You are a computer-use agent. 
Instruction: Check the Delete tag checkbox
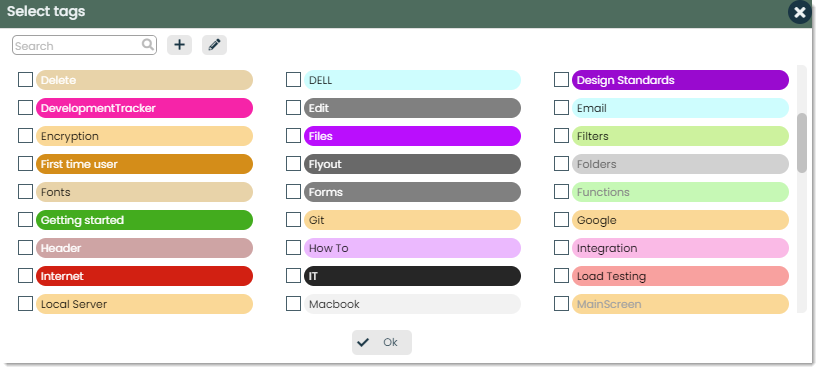pyautogui.click(x=25, y=80)
